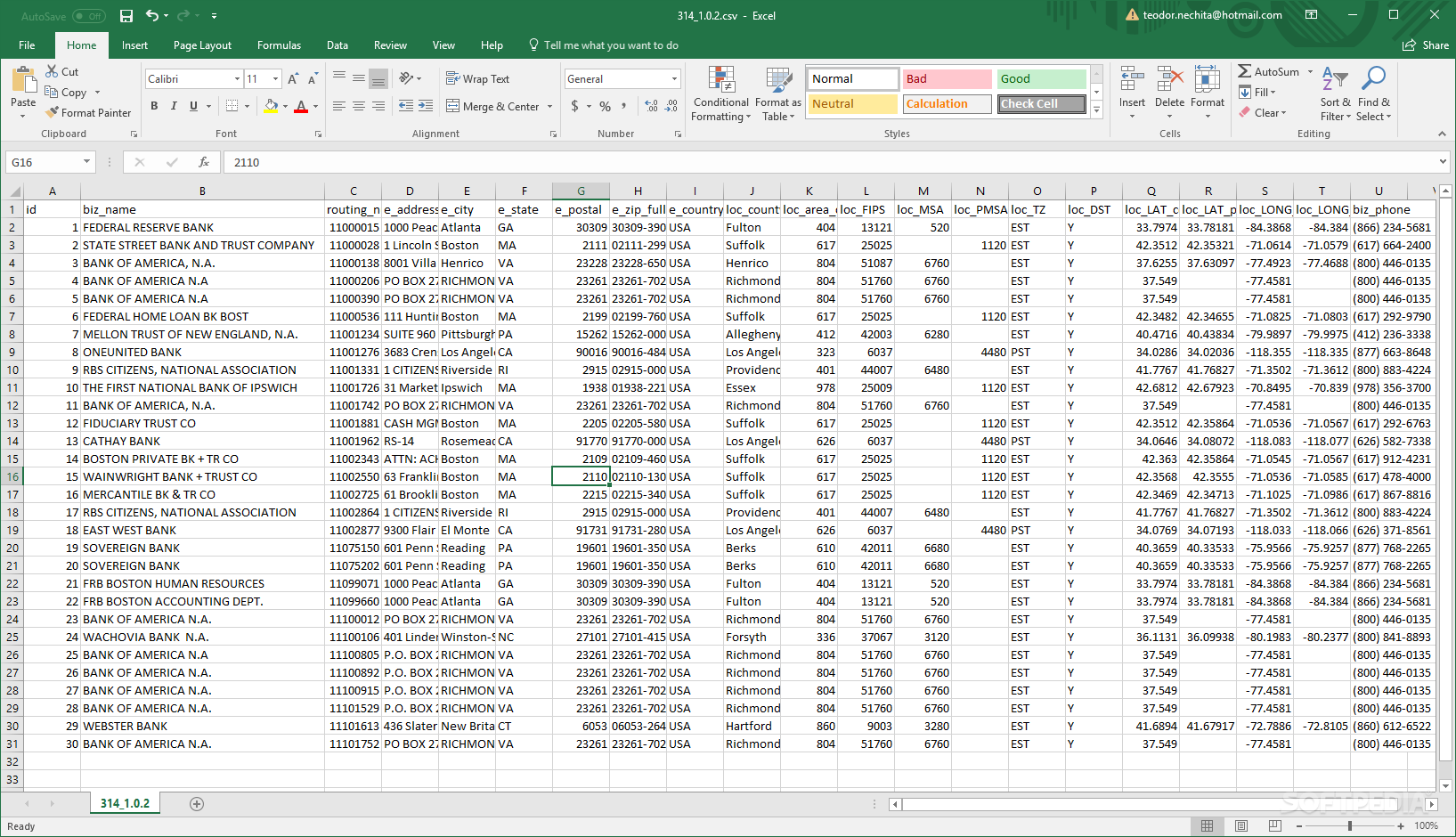This screenshot has width=1456, height=837.
Task: Switch to the Review tab
Action: click(390, 45)
